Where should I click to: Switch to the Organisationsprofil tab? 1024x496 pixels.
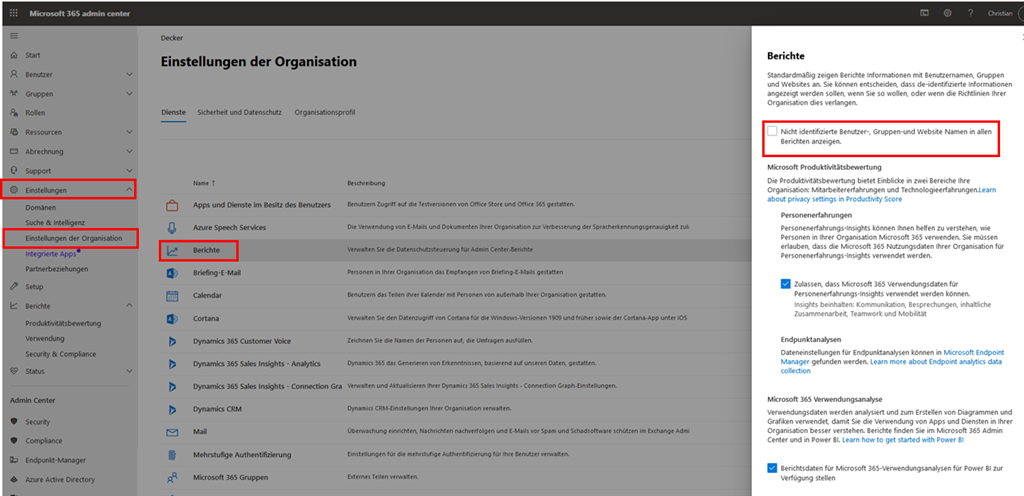point(325,112)
